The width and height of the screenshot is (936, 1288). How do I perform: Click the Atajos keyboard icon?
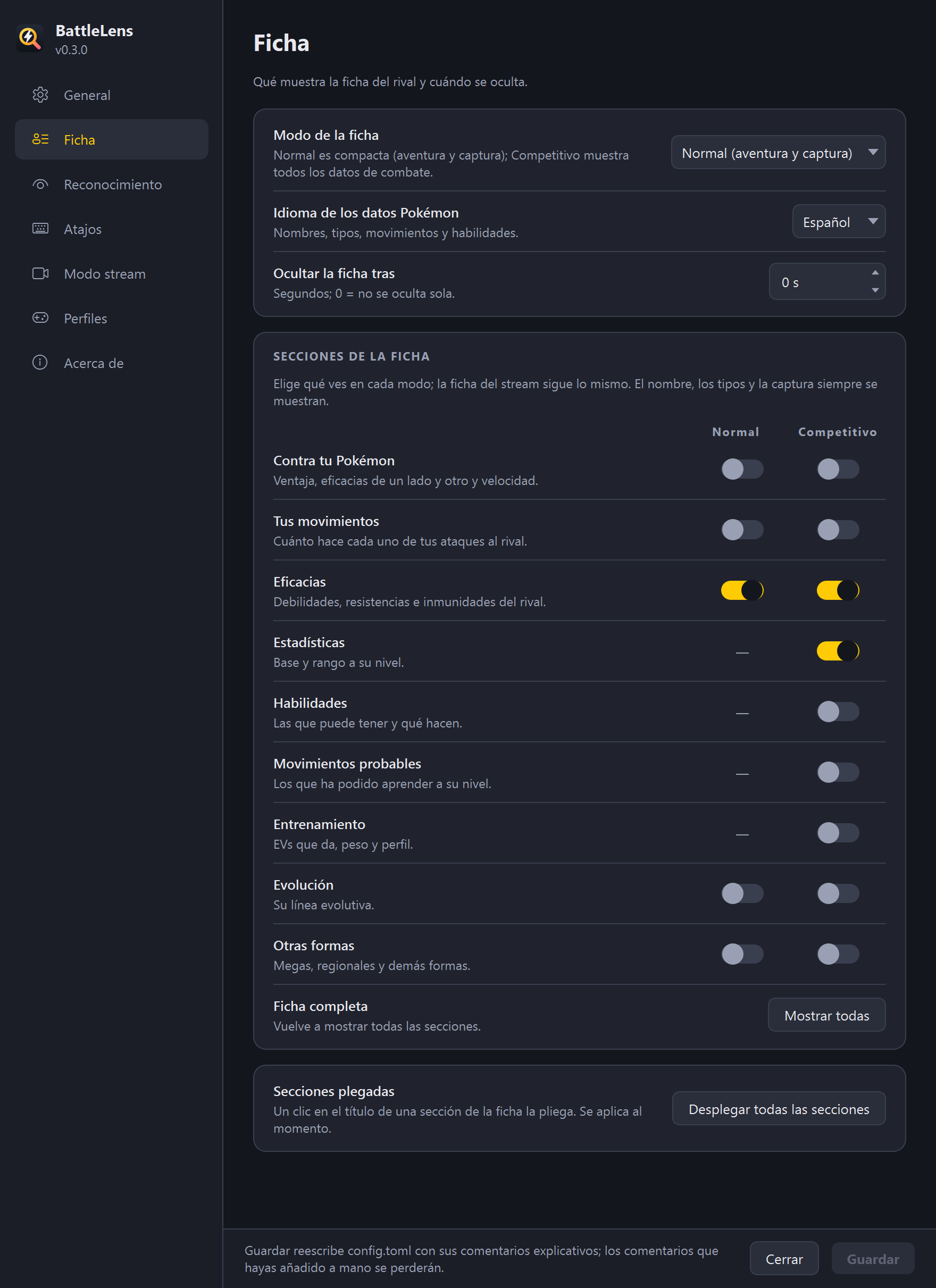pyautogui.click(x=40, y=228)
